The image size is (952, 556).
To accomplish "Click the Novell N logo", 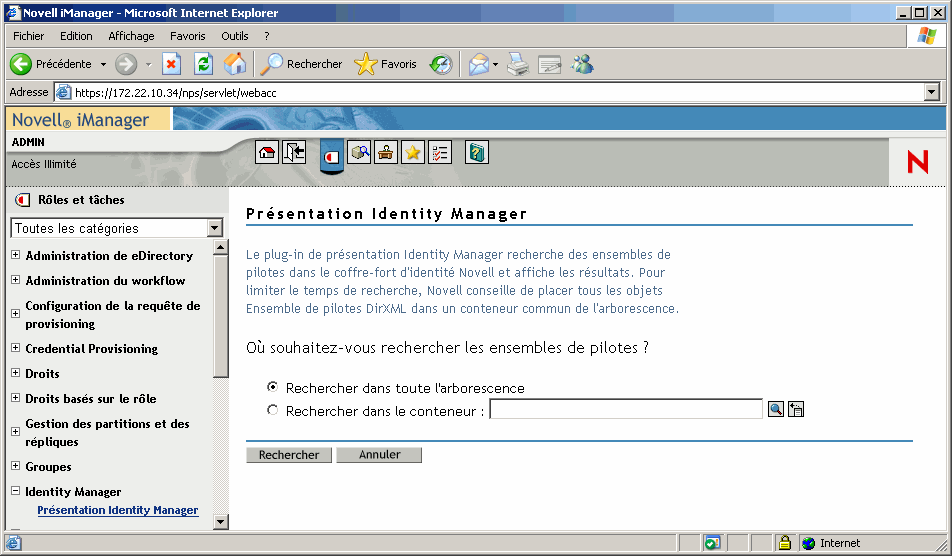I will (917, 162).
